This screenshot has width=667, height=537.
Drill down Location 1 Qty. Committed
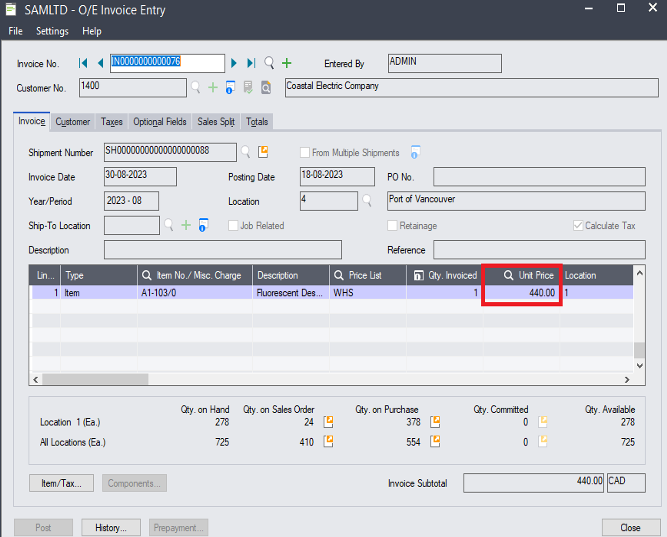point(543,422)
